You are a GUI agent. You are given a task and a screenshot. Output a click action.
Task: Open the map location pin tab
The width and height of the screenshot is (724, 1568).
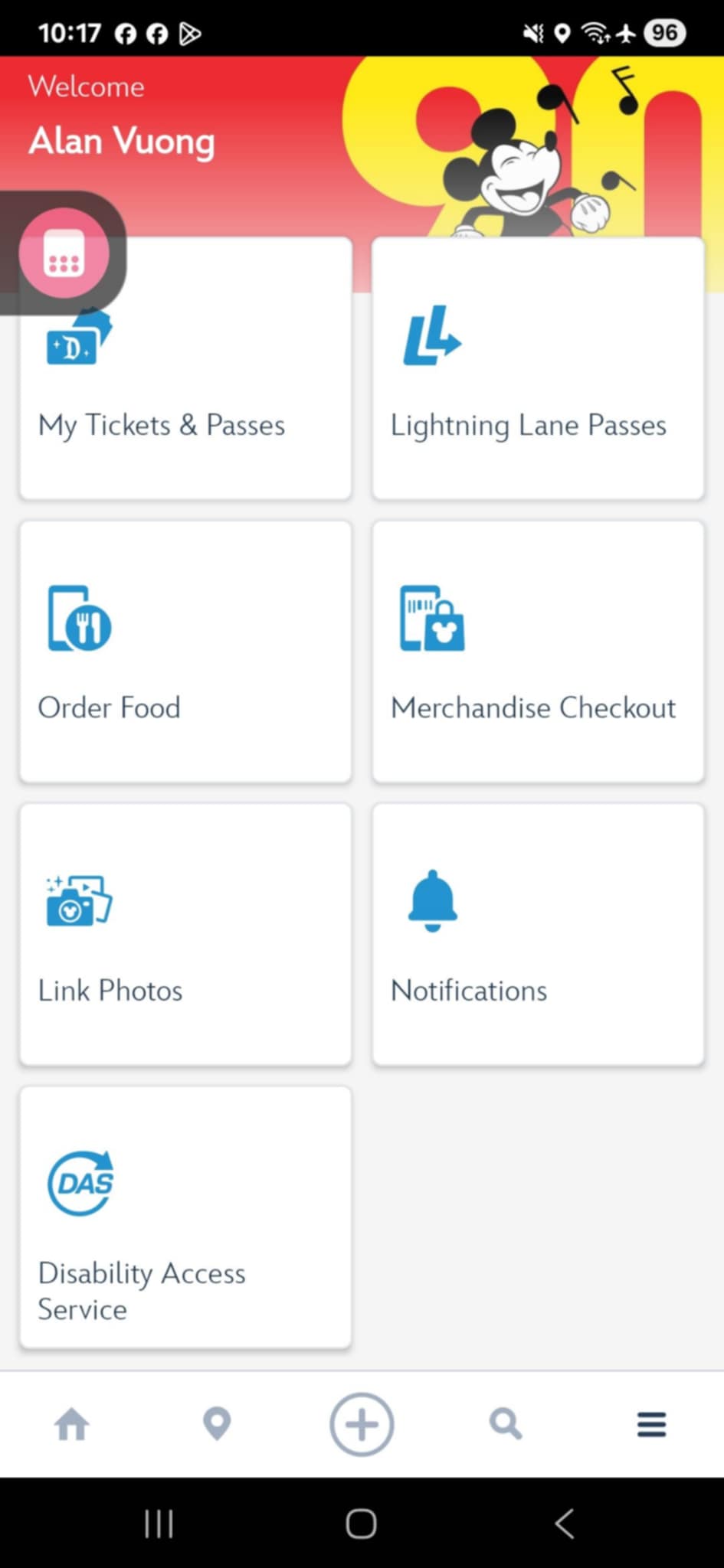[217, 1425]
